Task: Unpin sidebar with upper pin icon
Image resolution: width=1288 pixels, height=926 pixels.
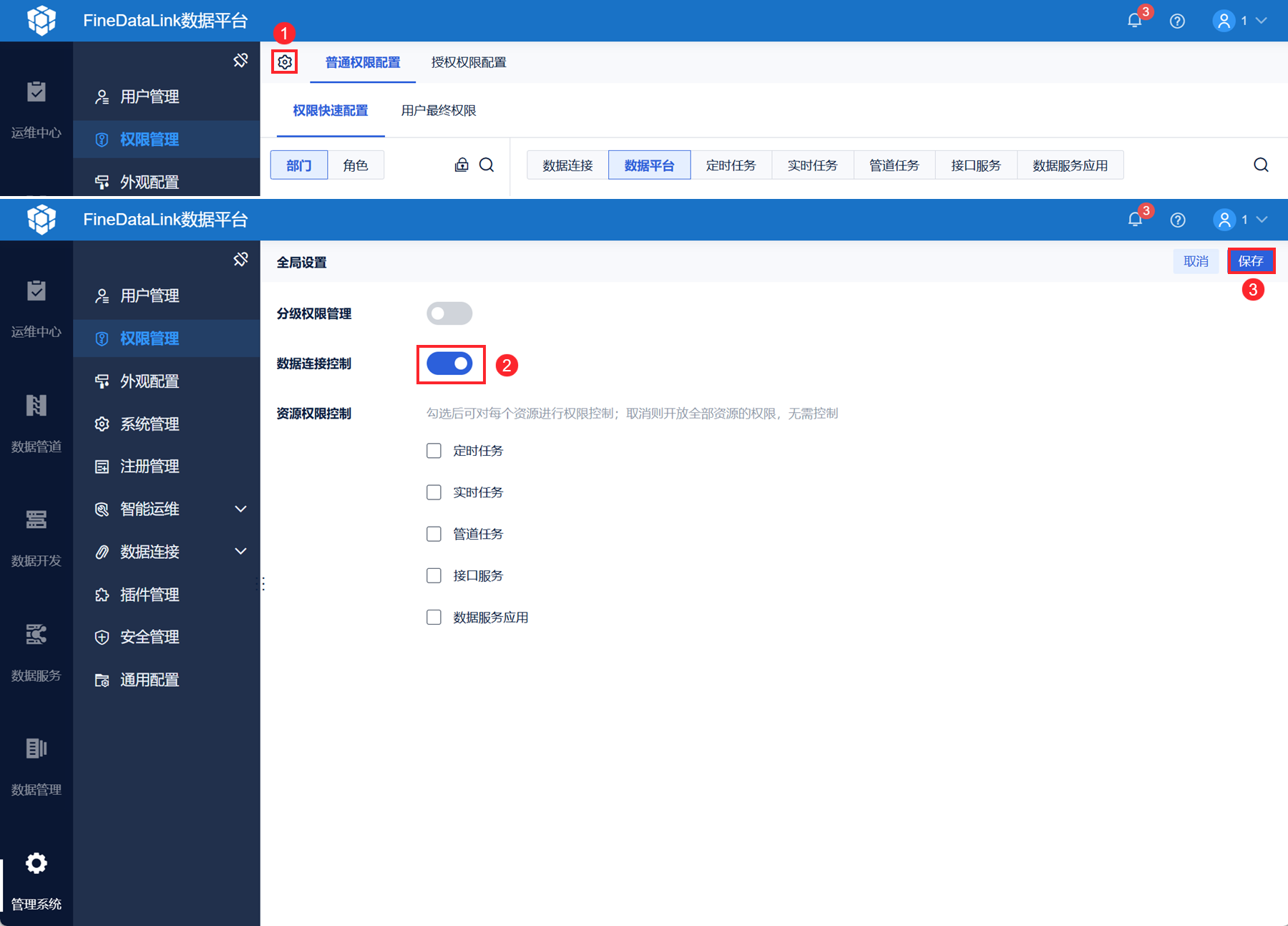Action: [241, 60]
